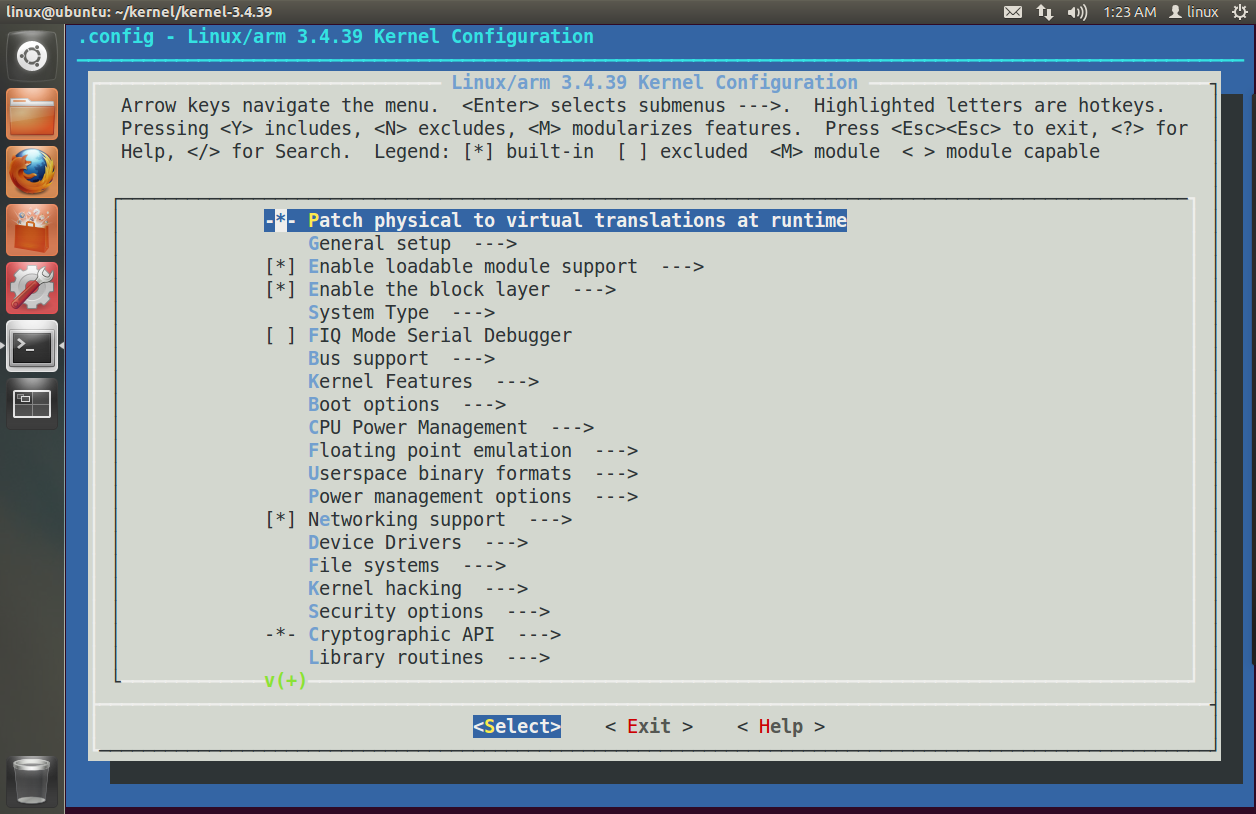1256x814 pixels.
Task: Expand the Device Drivers submenu
Action: point(385,542)
